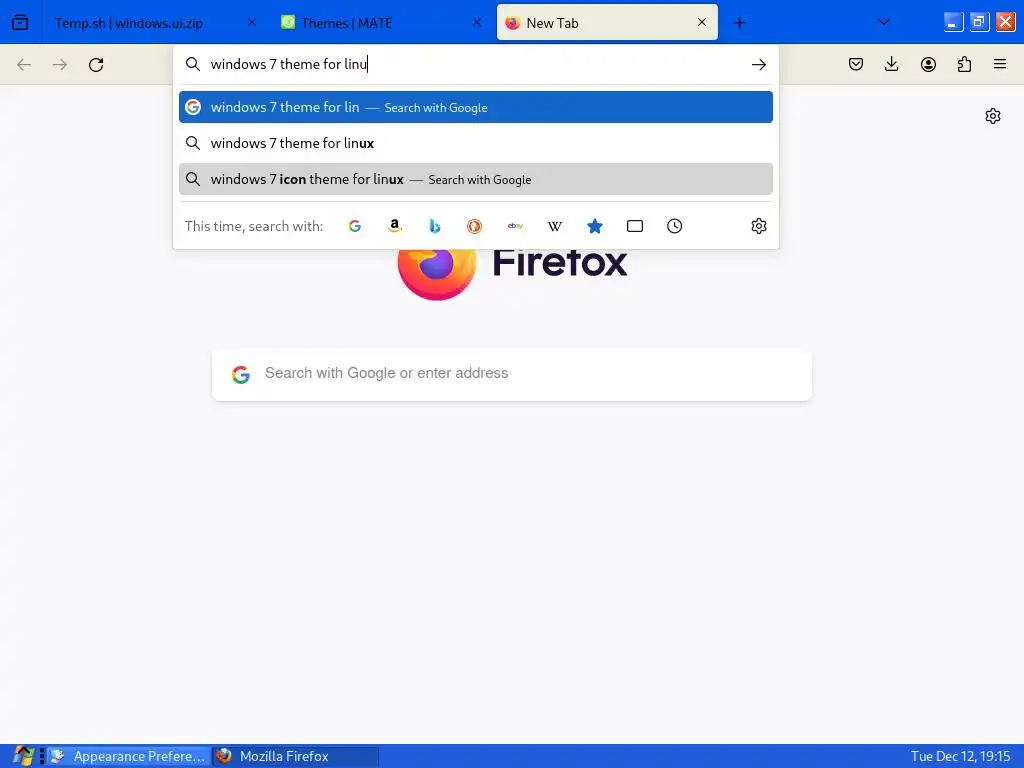Go back one page

coord(24,64)
